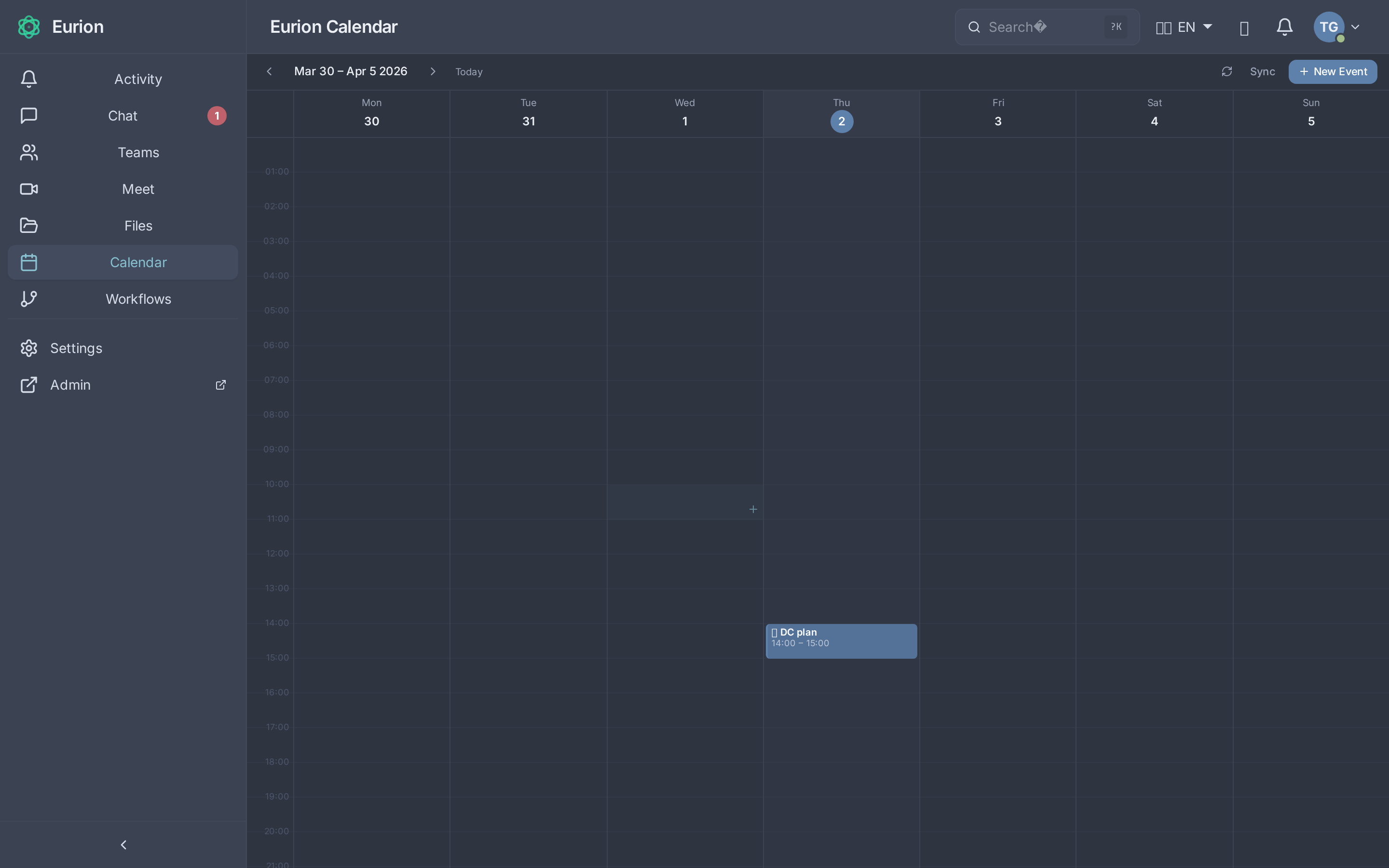
Task: Expand the TG account menu chevron
Action: pos(1356,27)
